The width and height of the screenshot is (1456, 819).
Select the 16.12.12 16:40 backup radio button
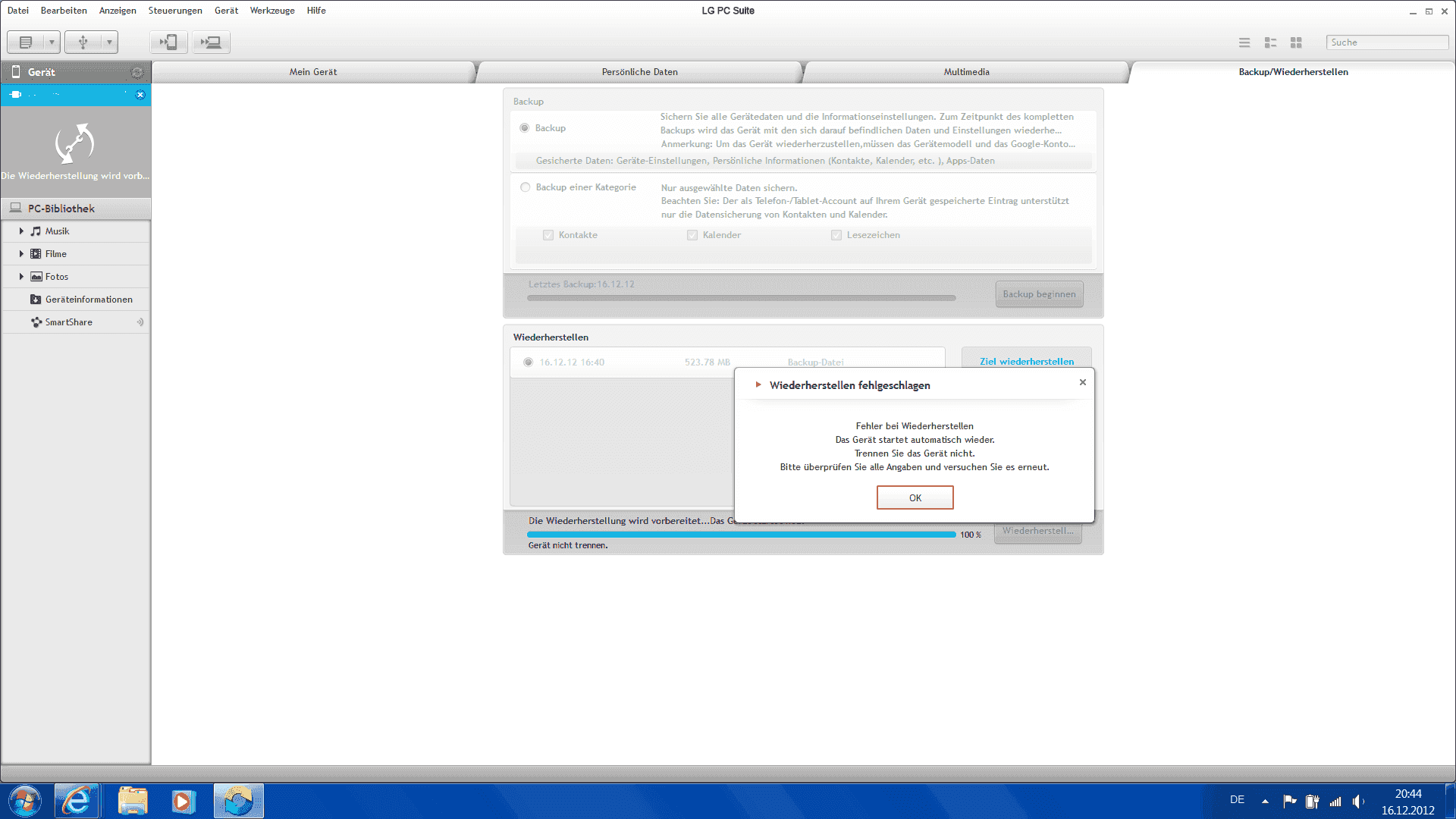click(529, 362)
